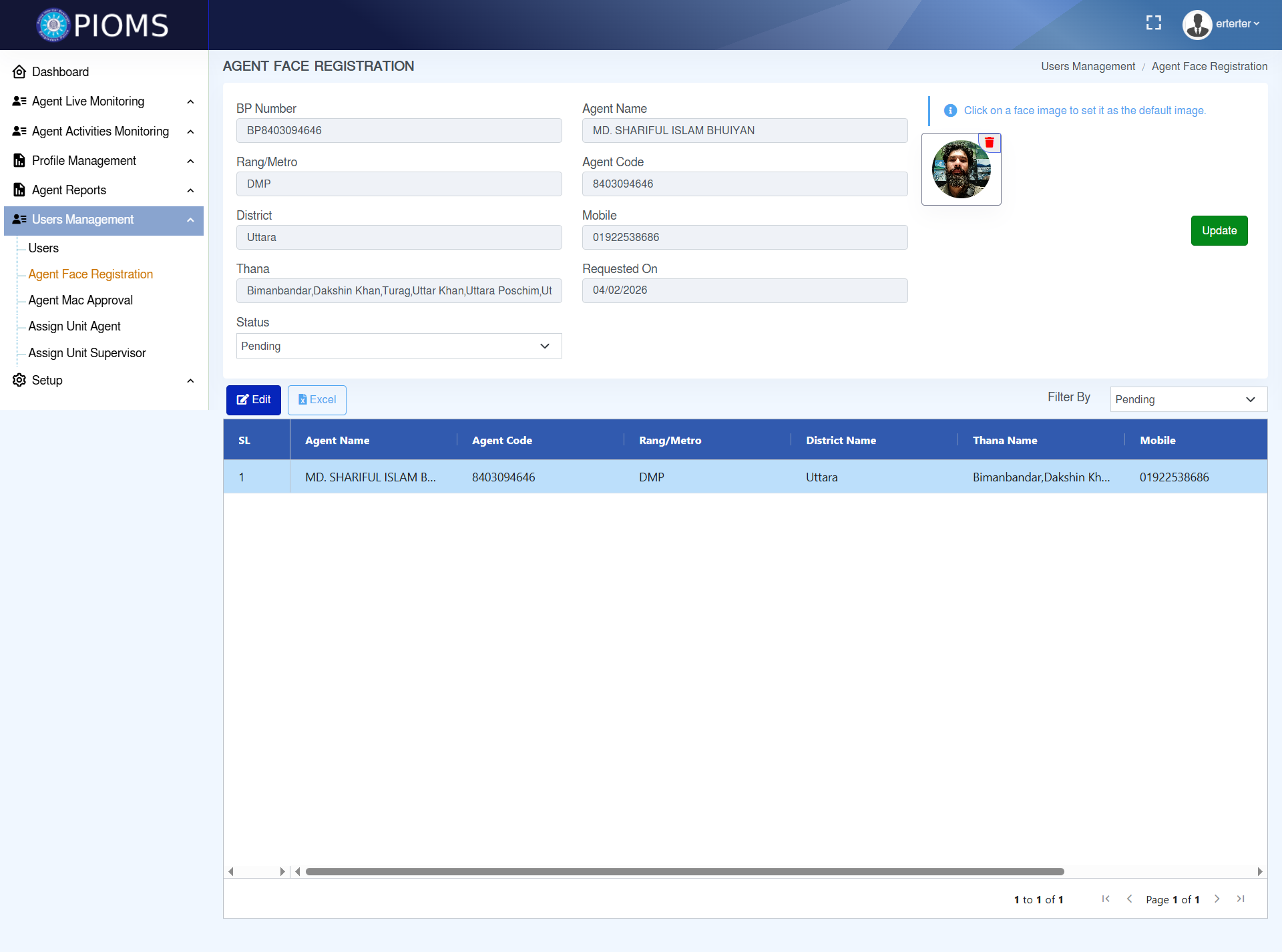Click the green Update button
1282x952 pixels.
(x=1219, y=230)
